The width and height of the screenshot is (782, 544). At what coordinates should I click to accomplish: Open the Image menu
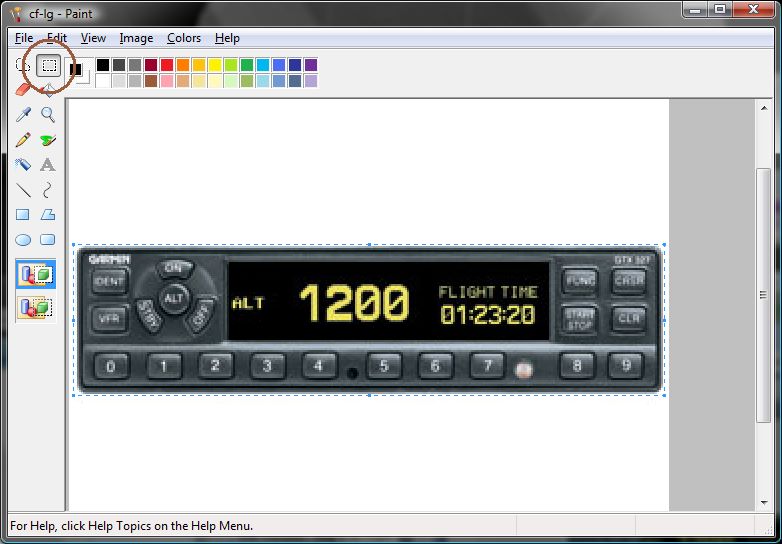(136, 38)
